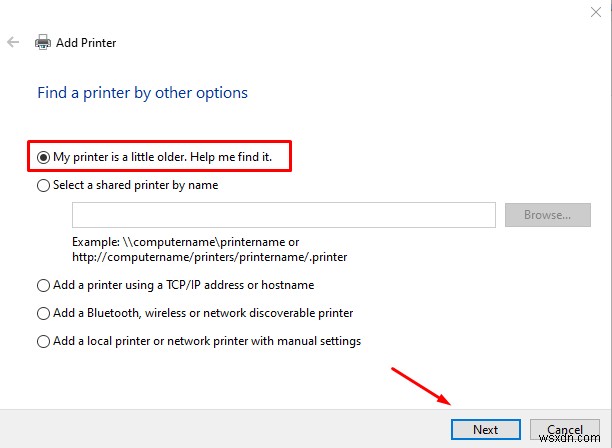Select local printer with manual settings option
The image size is (612, 448).
click(x=43, y=341)
